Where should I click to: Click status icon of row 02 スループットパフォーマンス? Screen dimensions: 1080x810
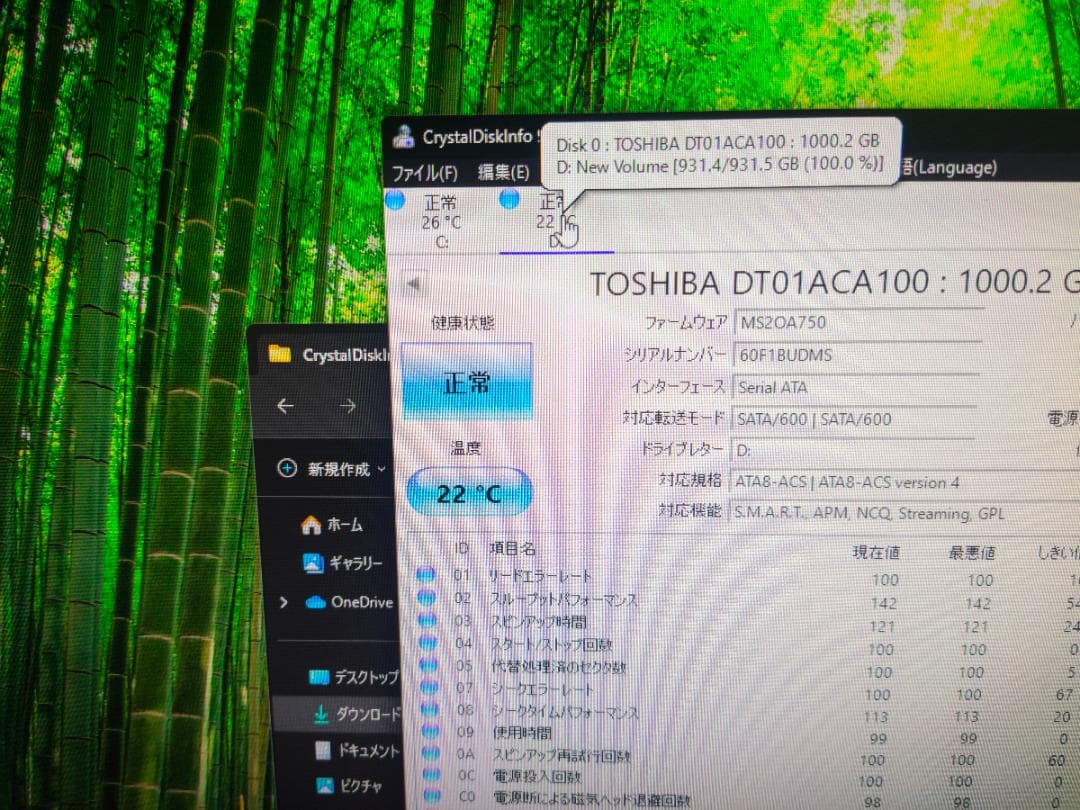point(426,597)
